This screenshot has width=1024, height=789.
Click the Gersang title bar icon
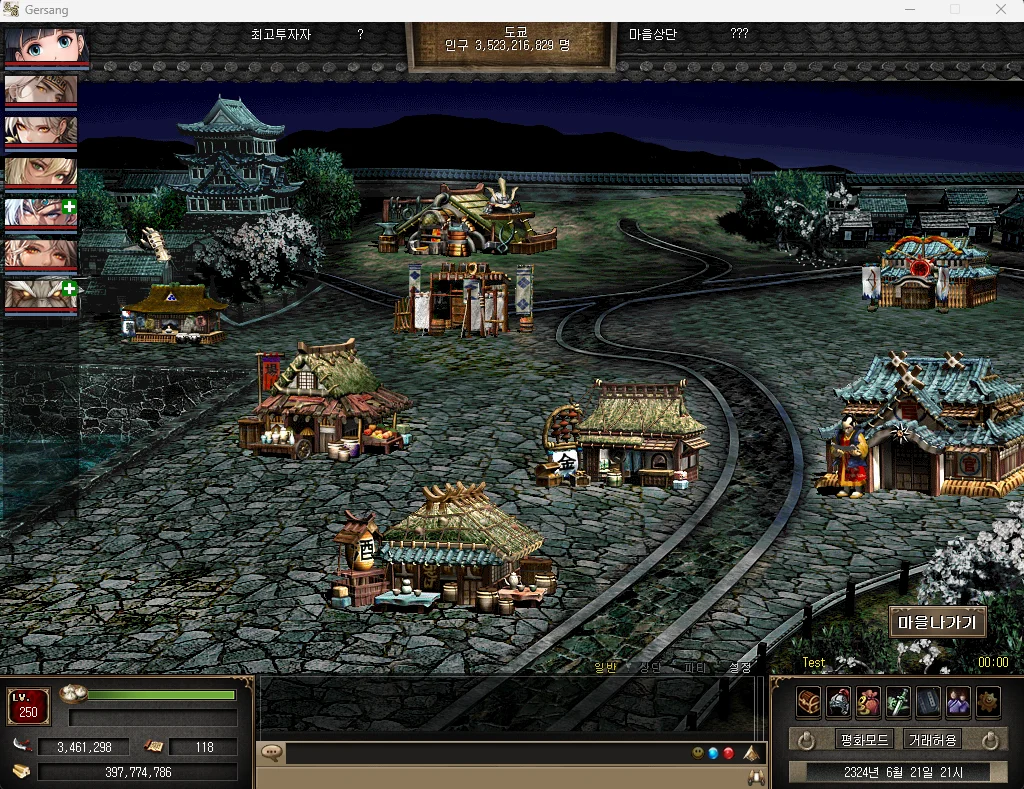click(x=10, y=10)
